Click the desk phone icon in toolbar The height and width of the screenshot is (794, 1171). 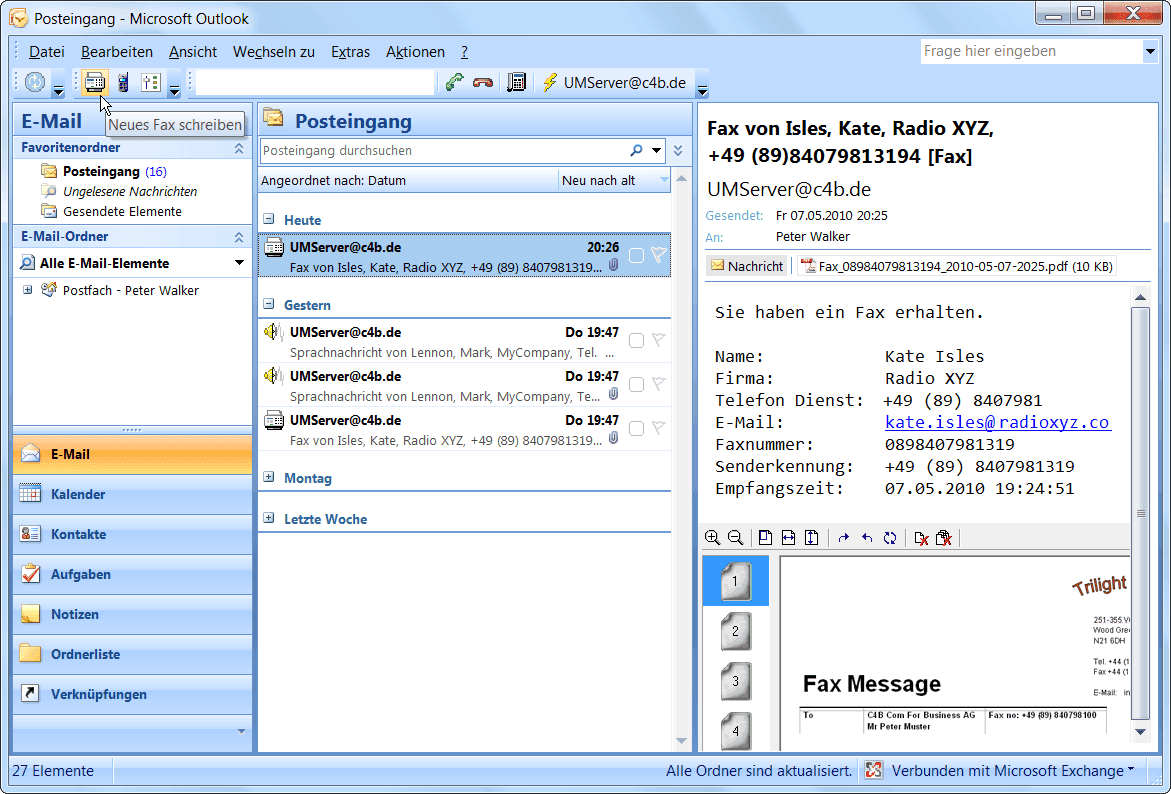516,83
